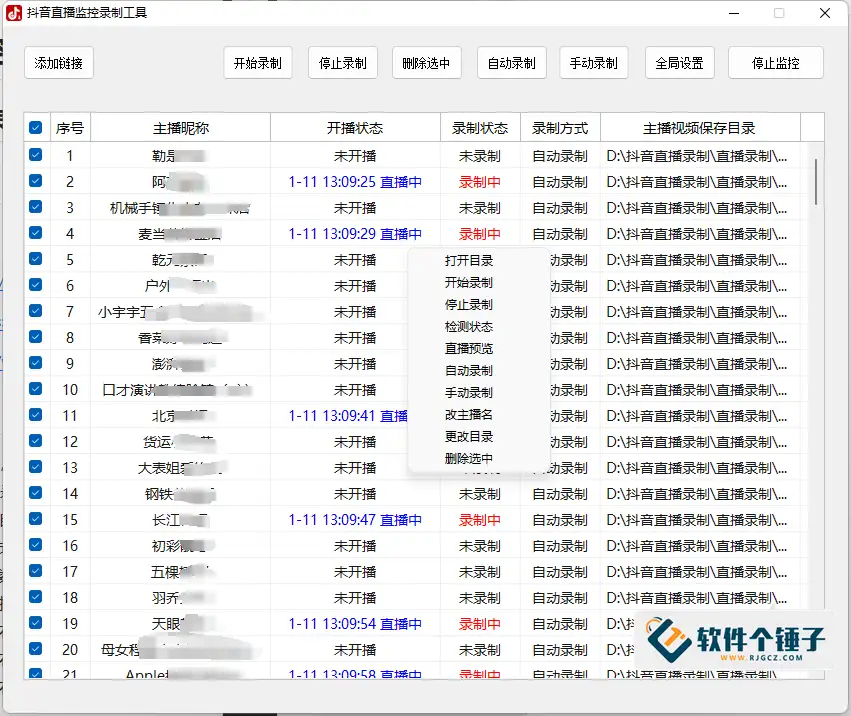Deselect the checkbox for row 15

(36, 519)
